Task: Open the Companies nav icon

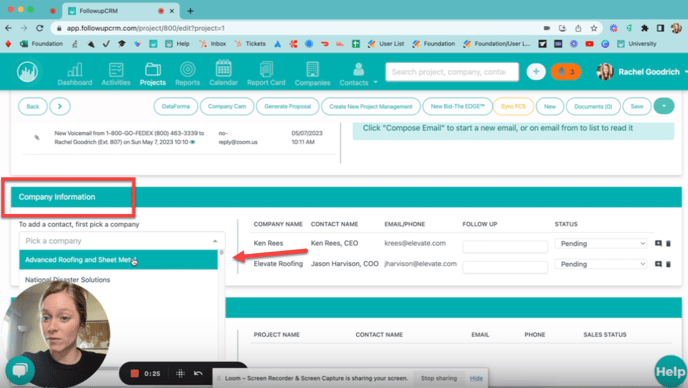Action: tap(312, 73)
